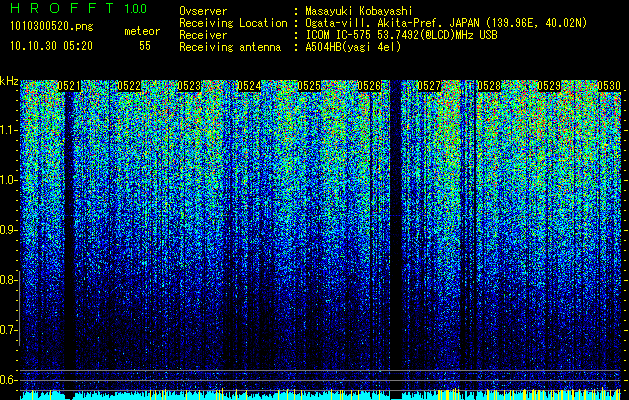Click the 0522 time marker

pyautogui.click(x=129, y=86)
